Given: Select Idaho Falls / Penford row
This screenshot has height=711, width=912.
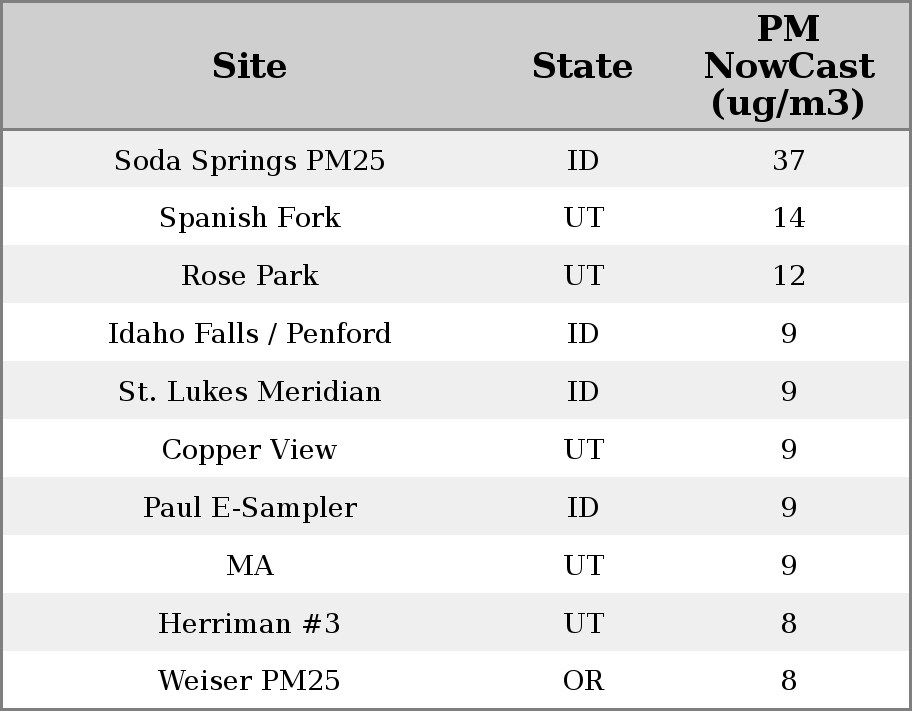Looking at the screenshot, I should (249, 333).
